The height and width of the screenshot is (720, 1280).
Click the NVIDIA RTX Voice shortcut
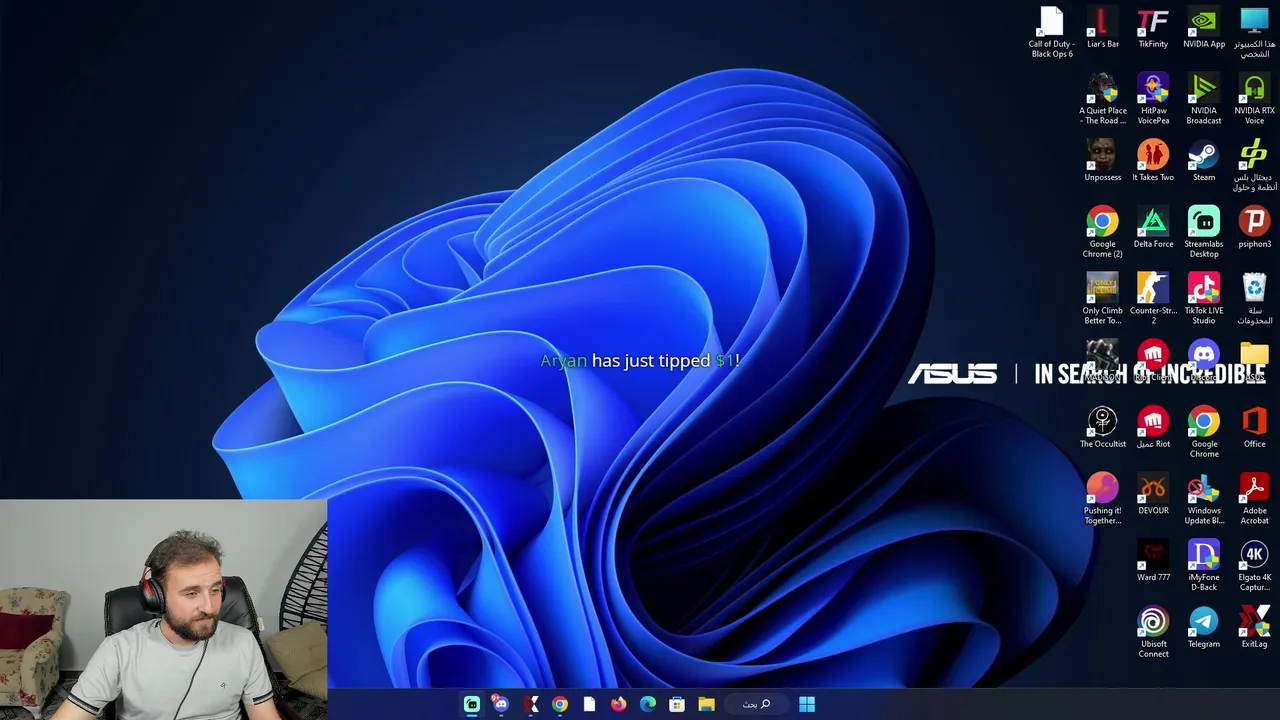pos(1254,99)
